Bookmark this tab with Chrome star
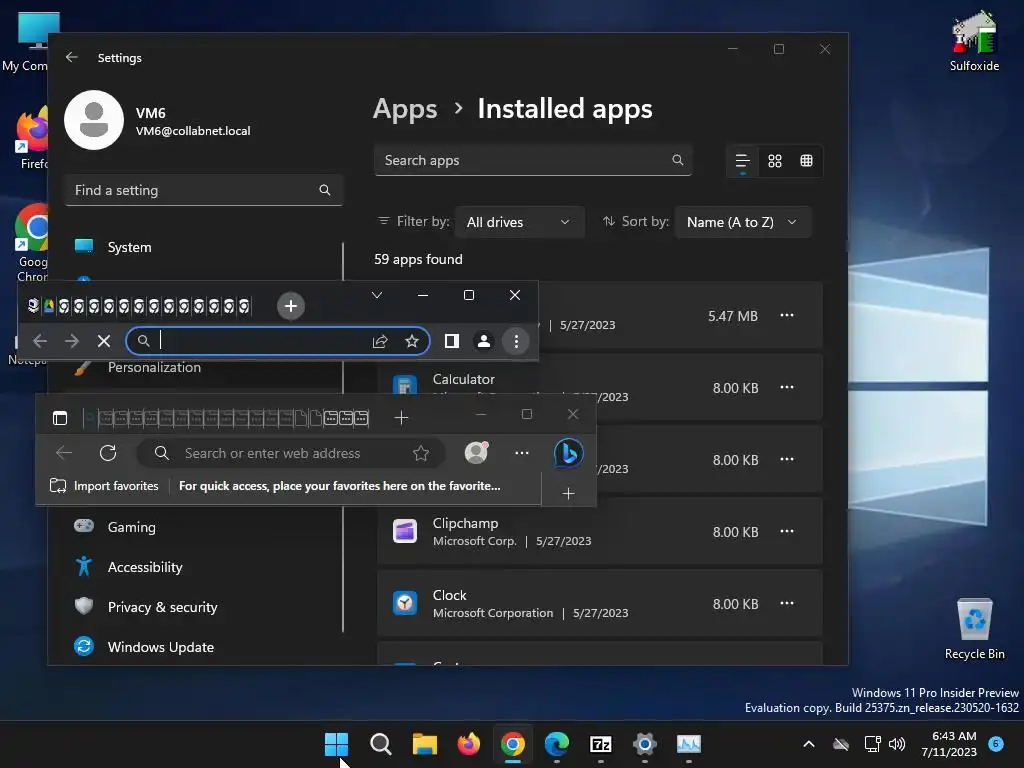The width and height of the screenshot is (1024, 768). coord(411,341)
